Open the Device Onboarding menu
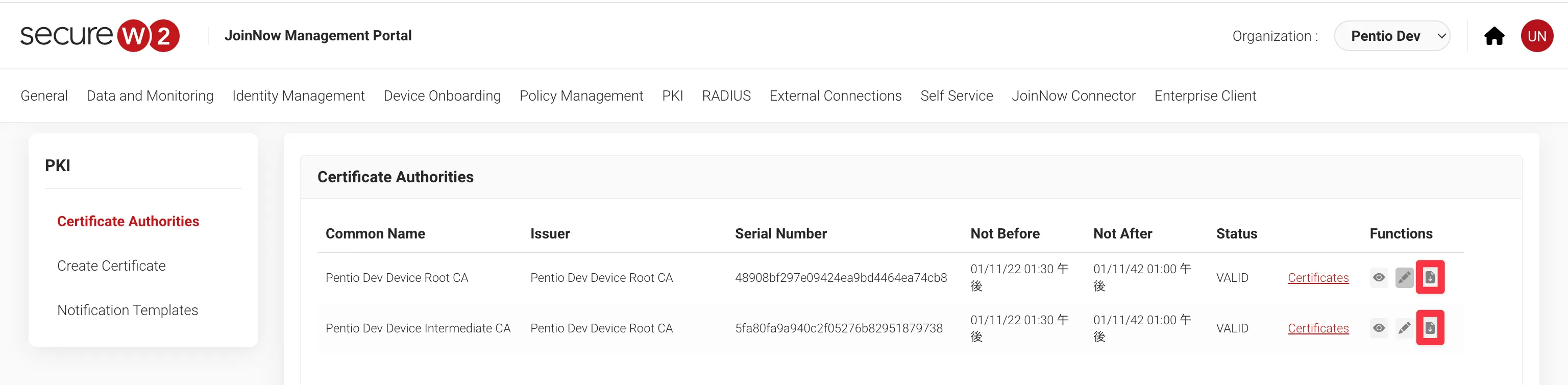 442,95
